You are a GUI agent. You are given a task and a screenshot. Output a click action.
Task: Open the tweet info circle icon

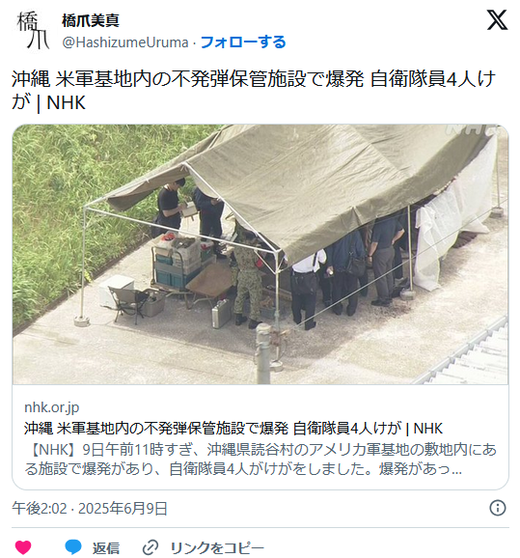[497, 507]
